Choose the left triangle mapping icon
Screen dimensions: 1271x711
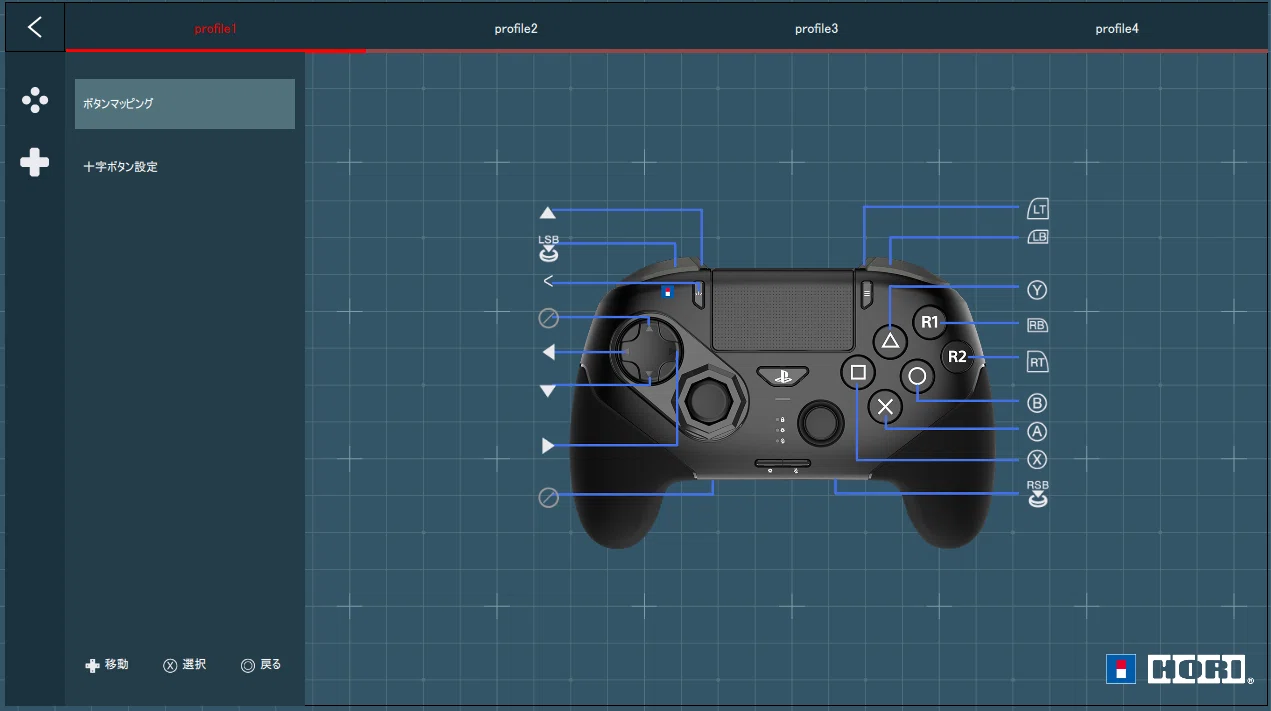click(547, 352)
